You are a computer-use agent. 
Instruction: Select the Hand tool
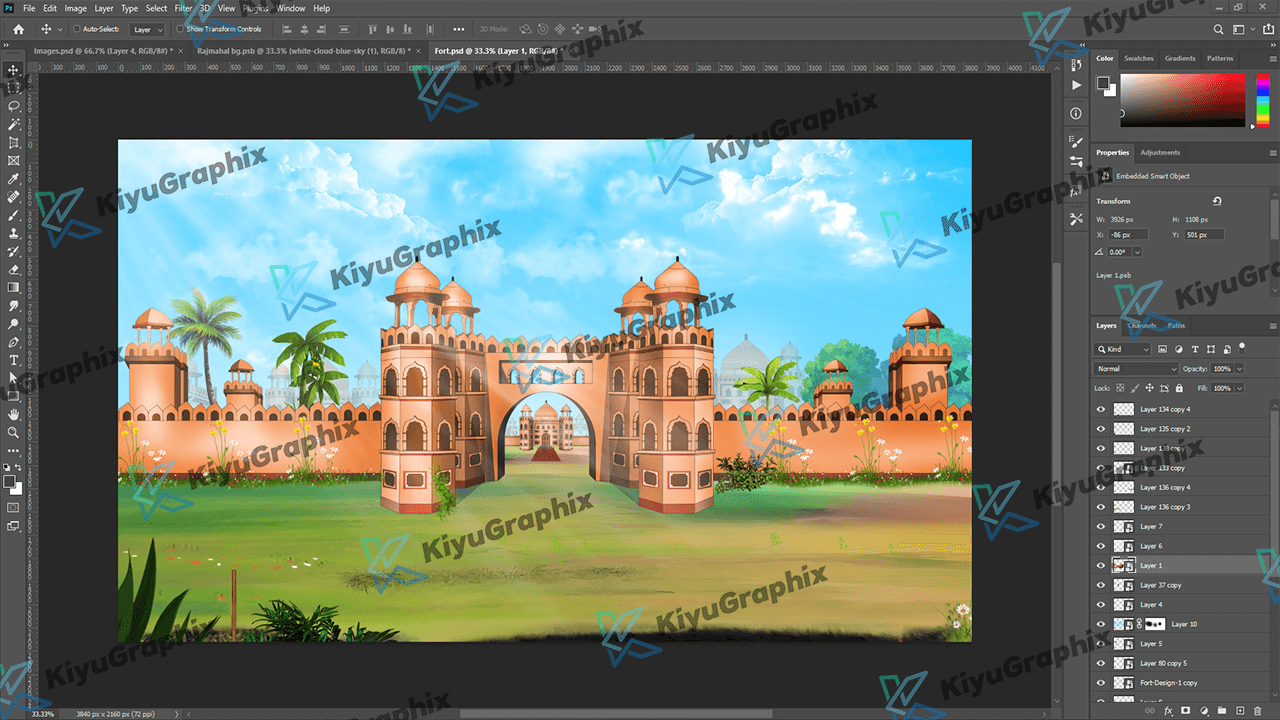pyautogui.click(x=14, y=414)
